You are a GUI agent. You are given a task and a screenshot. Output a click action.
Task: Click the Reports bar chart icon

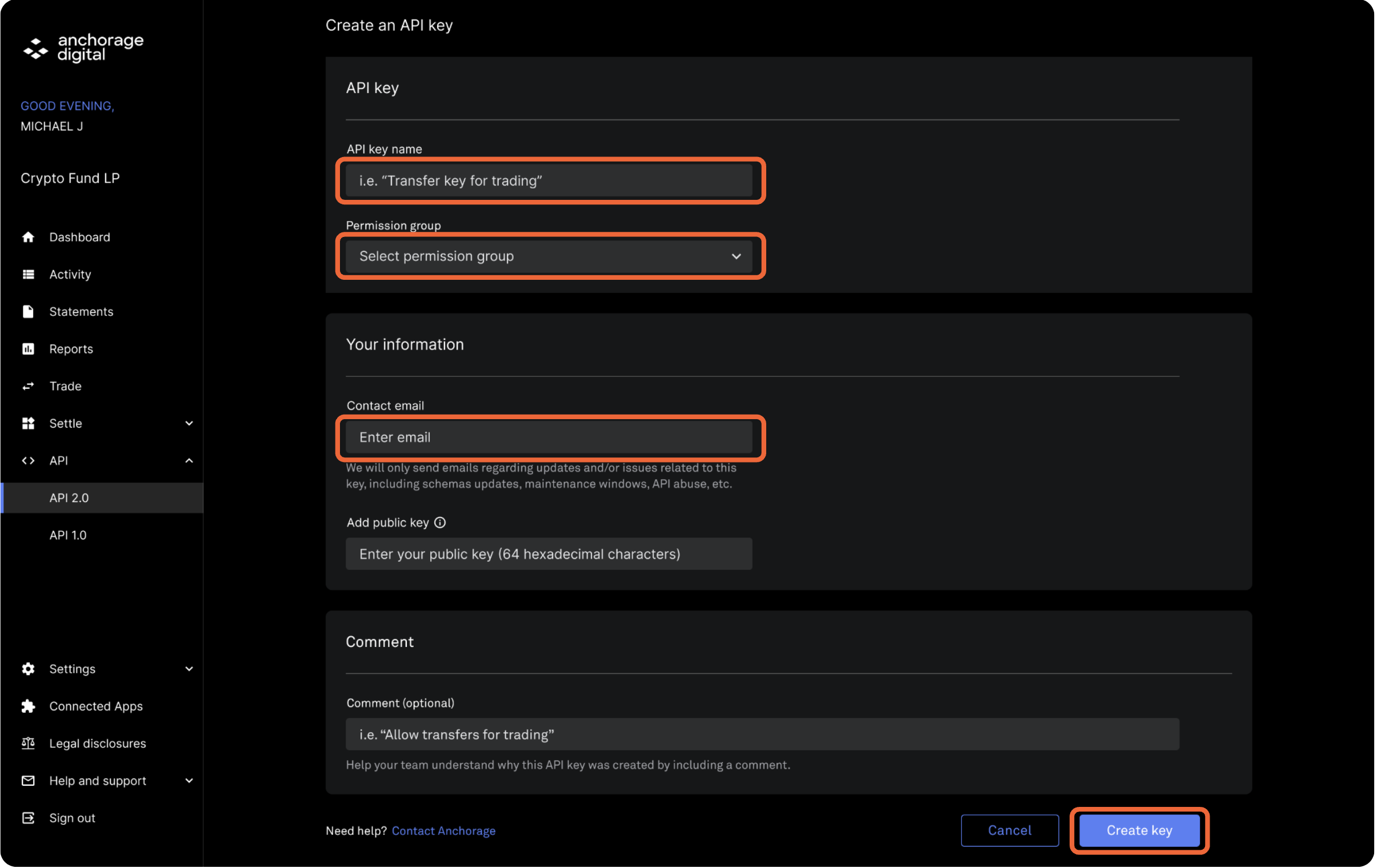pyautogui.click(x=29, y=348)
